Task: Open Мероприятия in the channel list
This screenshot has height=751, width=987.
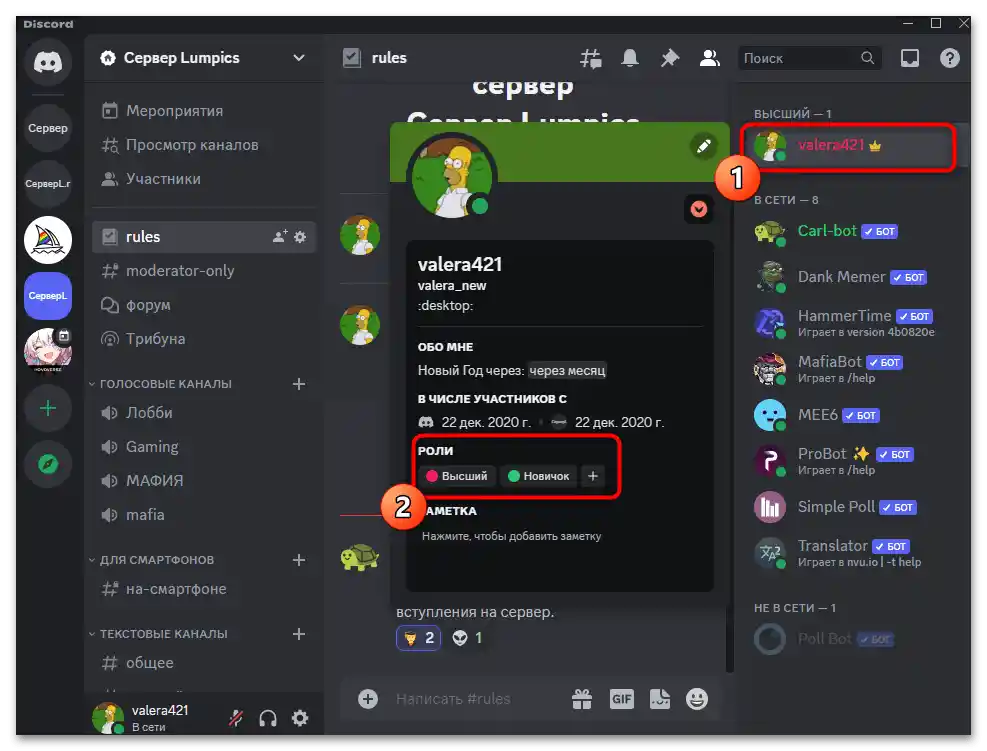Action: [x=203, y=111]
